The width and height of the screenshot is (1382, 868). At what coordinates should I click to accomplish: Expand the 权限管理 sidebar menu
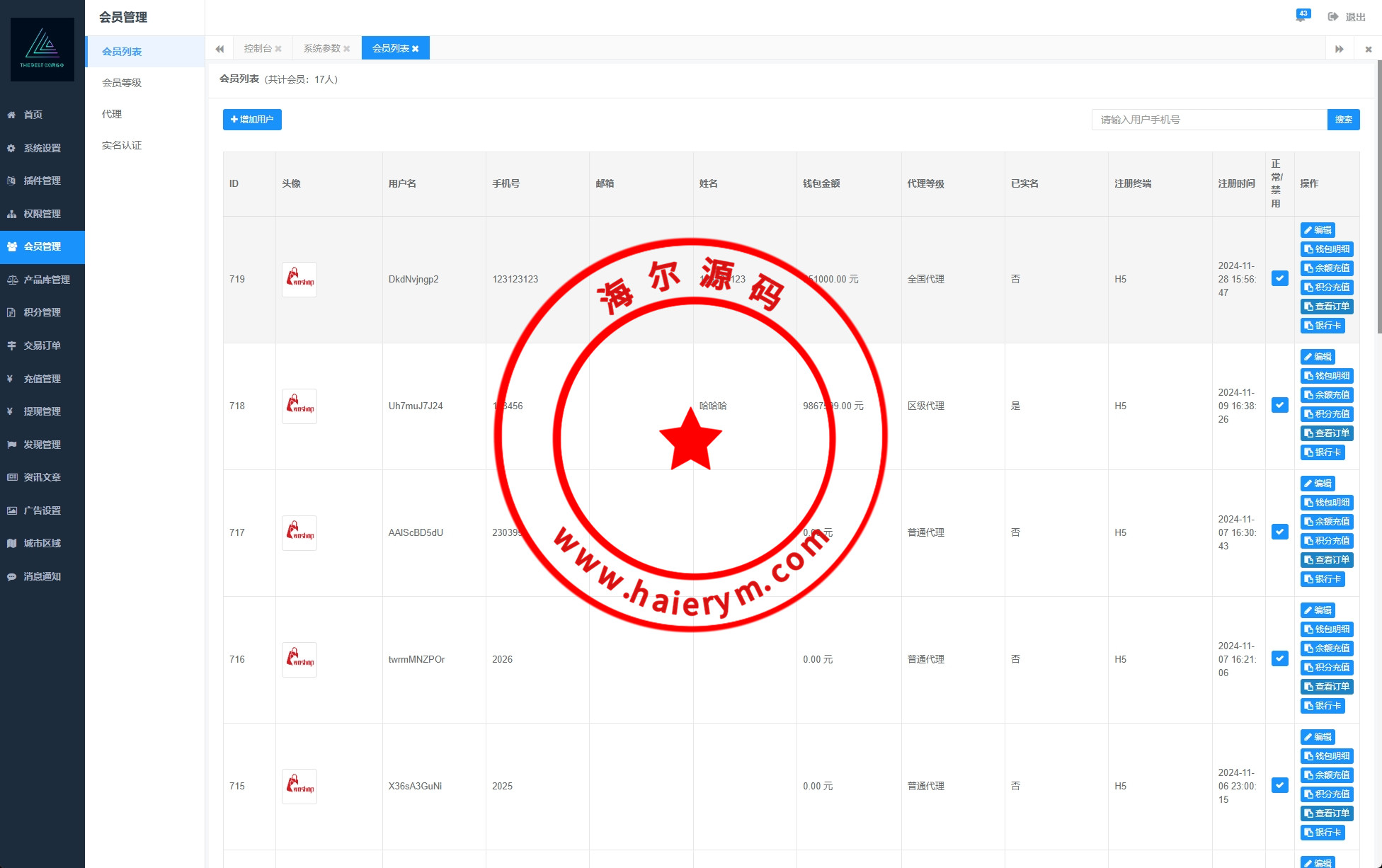42,214
